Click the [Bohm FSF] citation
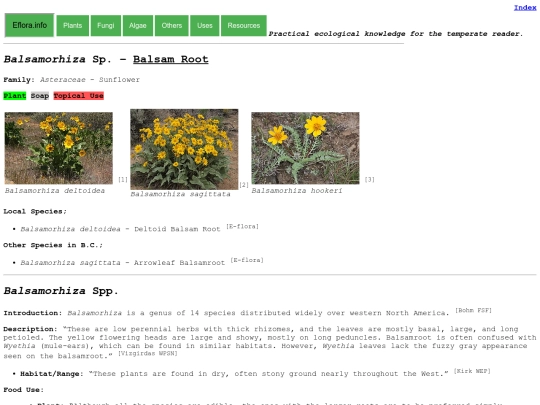Screen dimensions: 540x405 point(473,310)
